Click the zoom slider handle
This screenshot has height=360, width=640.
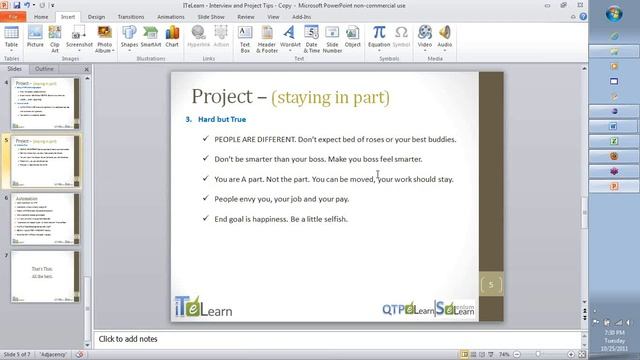point(538,354)
